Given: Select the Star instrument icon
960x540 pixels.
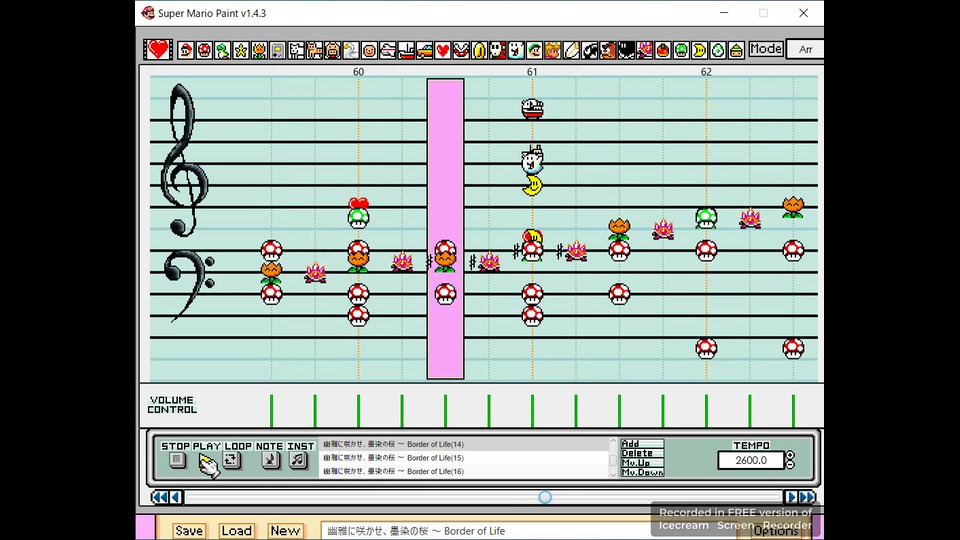Looking at the screenshot, I should pos(241,50).
